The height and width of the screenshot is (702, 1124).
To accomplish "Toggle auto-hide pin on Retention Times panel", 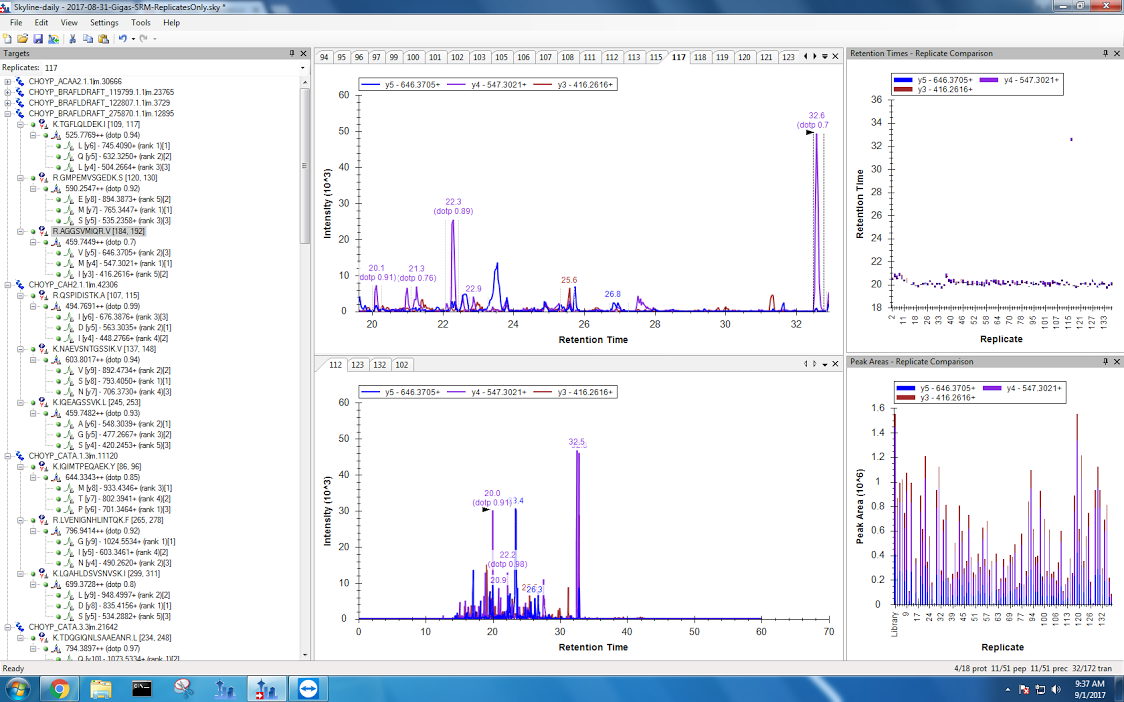I will (1104, 53).
